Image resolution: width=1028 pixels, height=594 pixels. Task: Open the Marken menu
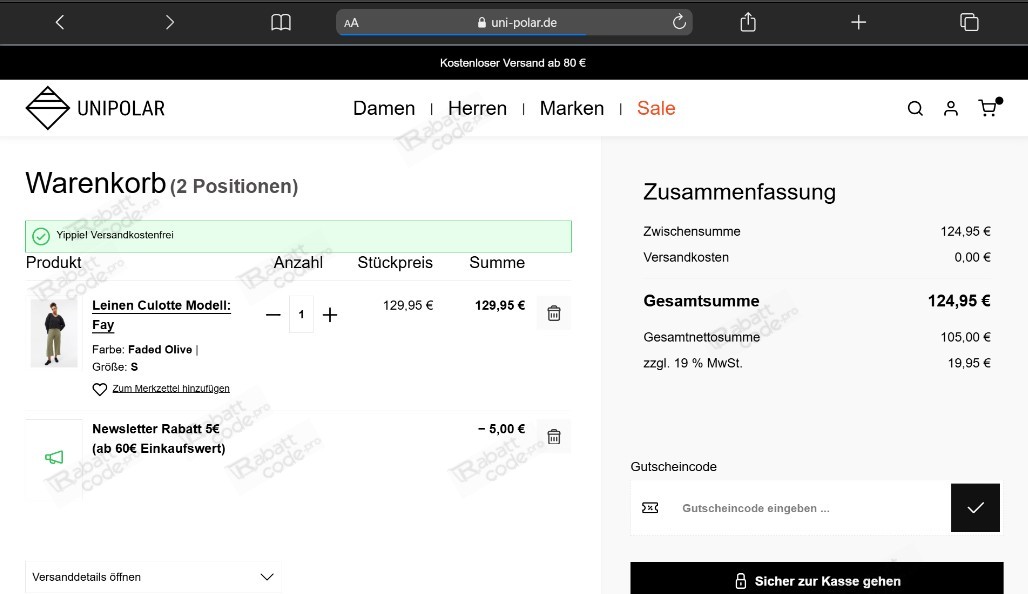572,108
